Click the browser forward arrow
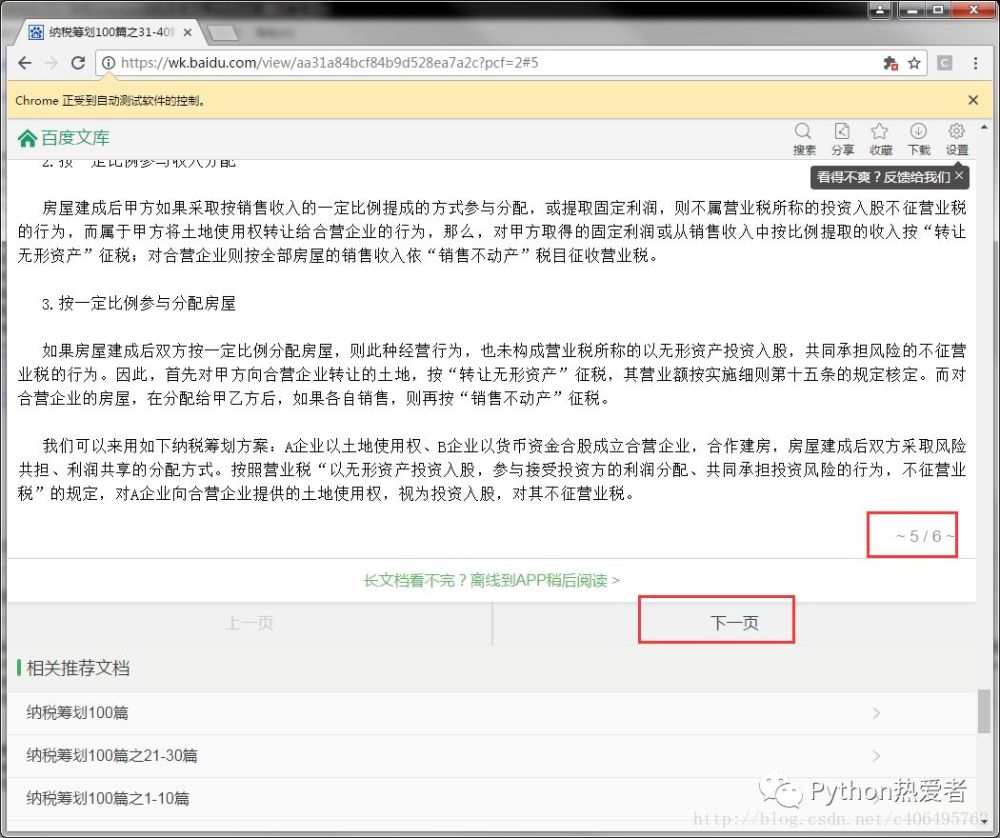The image size is (1000, 838). pos(51,62)
